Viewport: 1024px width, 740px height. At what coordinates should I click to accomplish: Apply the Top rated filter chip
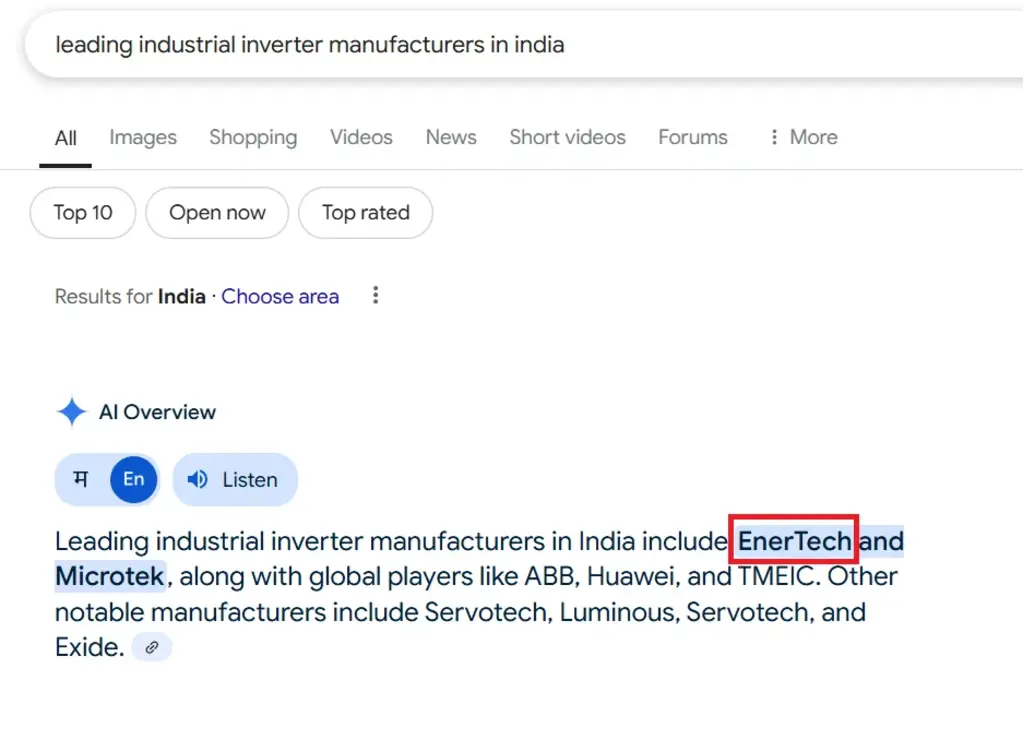[x=365, y=213]
